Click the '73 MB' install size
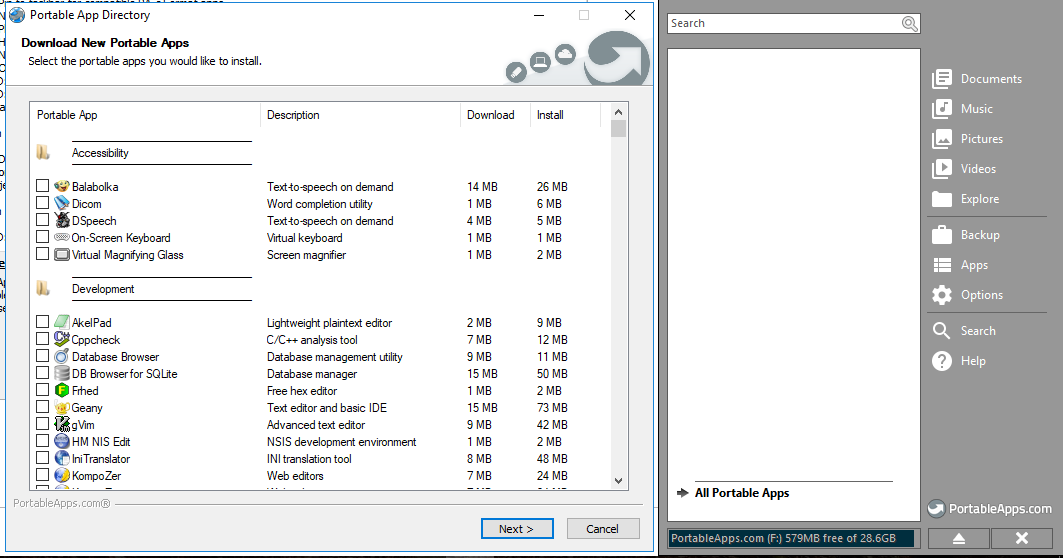 [553, 407]
